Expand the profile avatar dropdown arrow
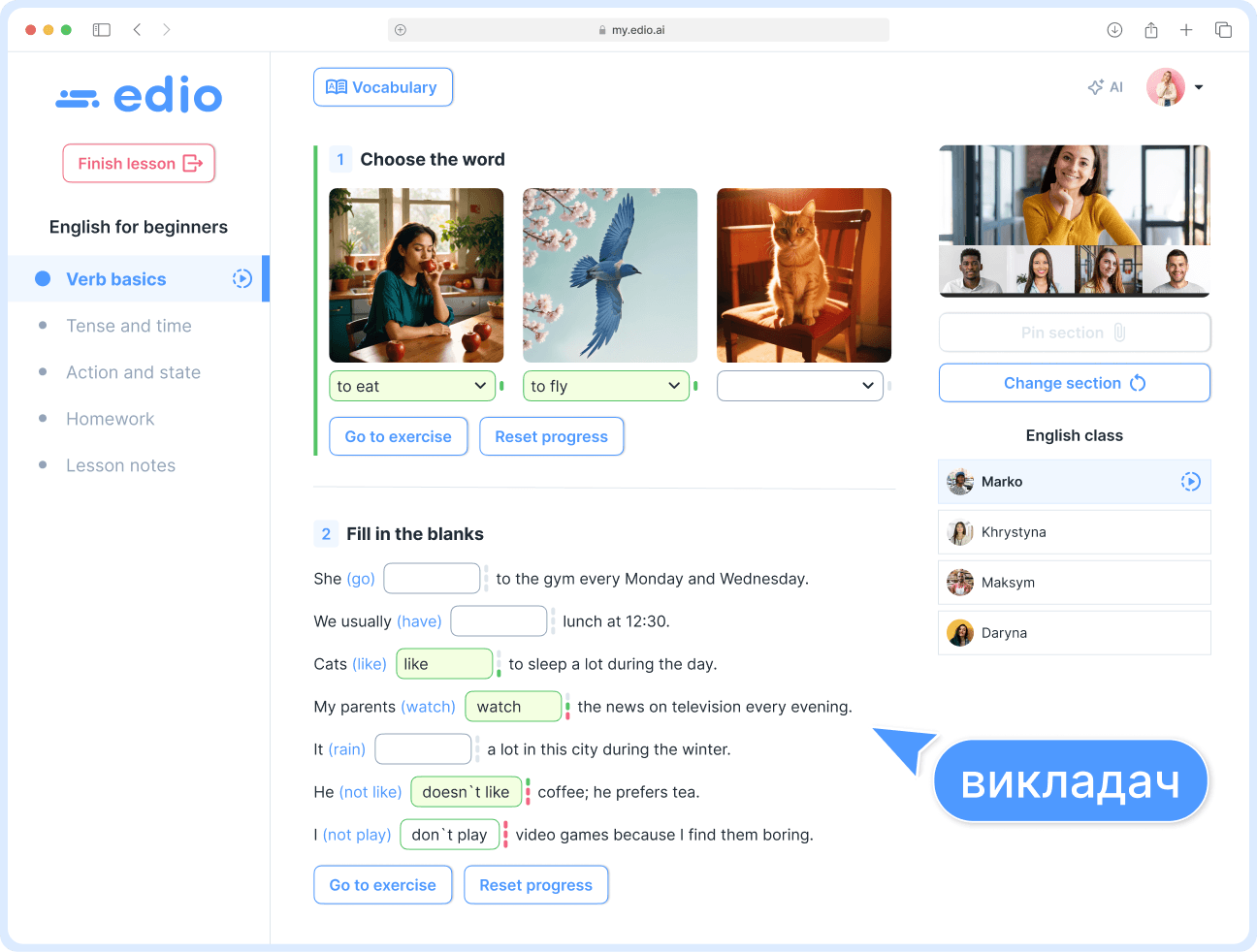The height and width of the screenshot is (952, 1257). click(1200, 87)
